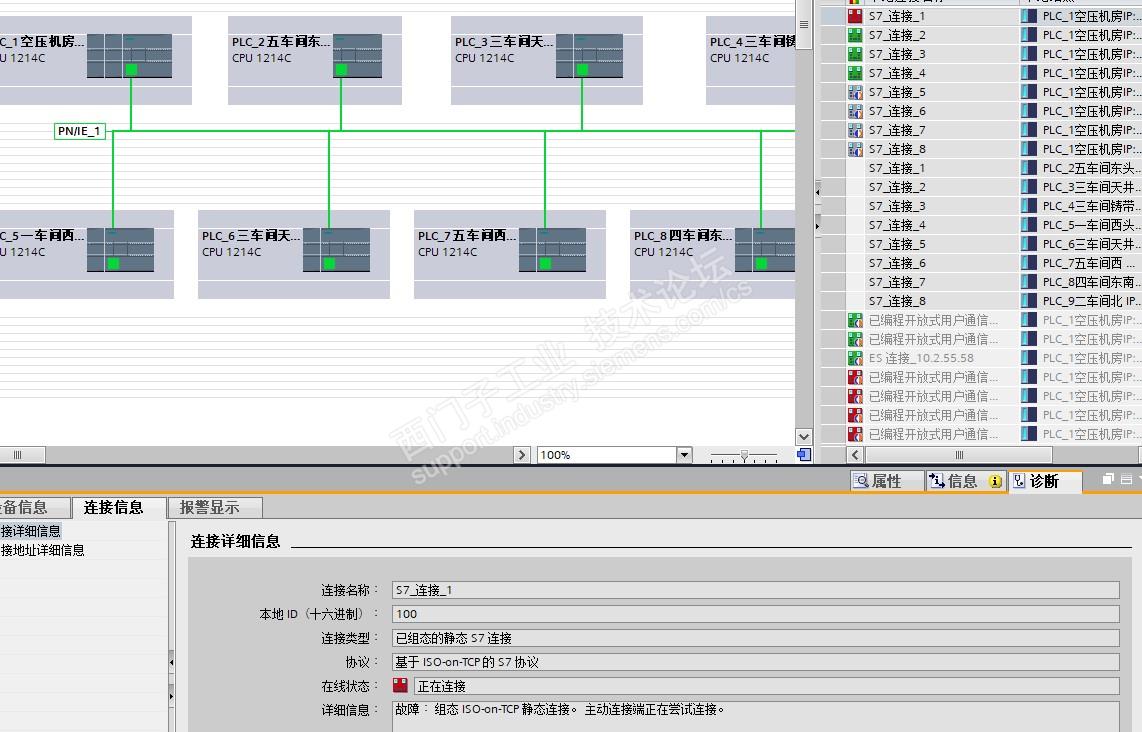1142x732 pixels.
Task: Click green Ethernet port on PLC_2五车间东 device
Action: point(341,70)
